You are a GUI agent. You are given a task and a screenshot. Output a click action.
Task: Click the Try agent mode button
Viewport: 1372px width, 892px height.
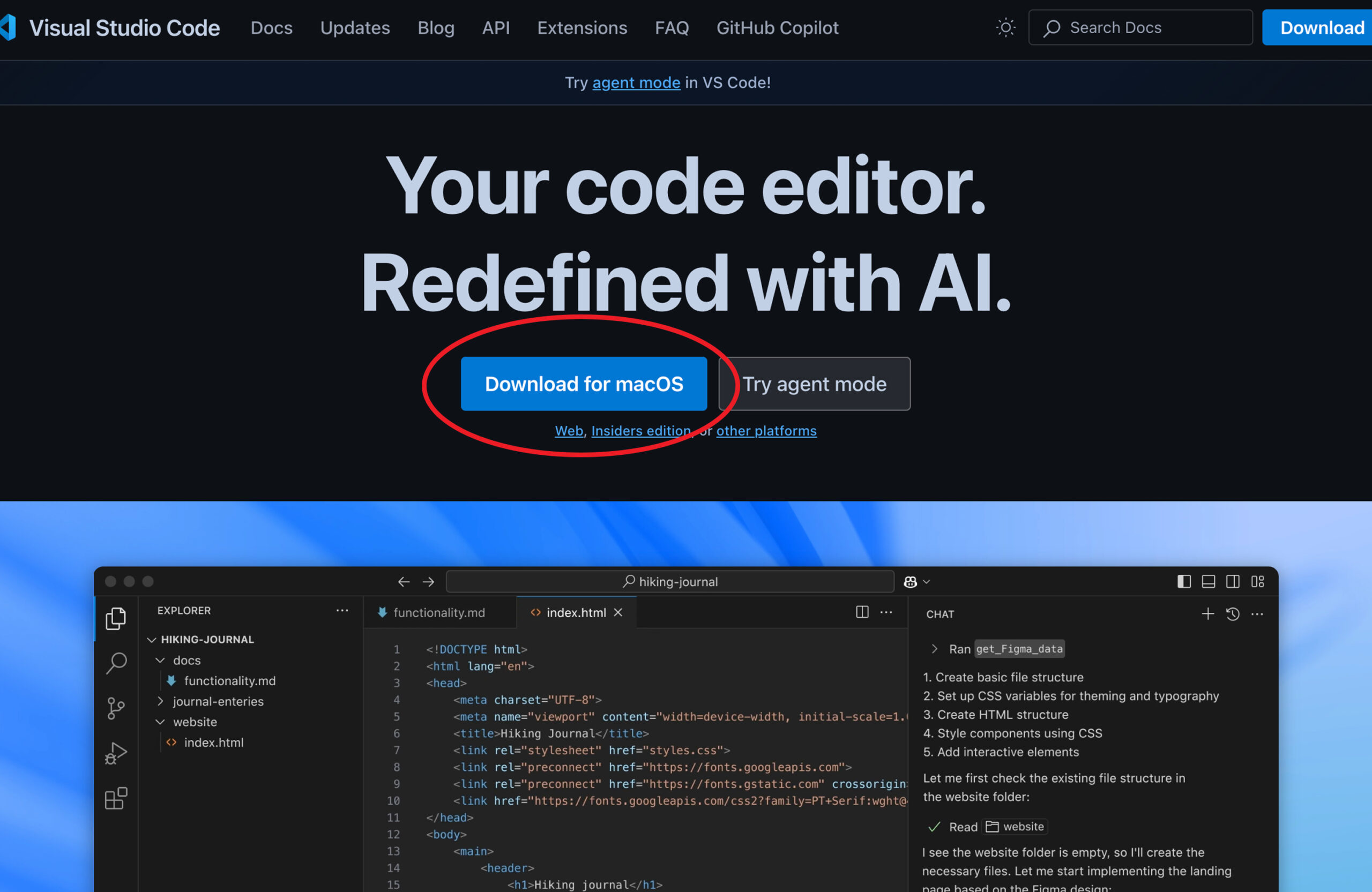[815, 384]
